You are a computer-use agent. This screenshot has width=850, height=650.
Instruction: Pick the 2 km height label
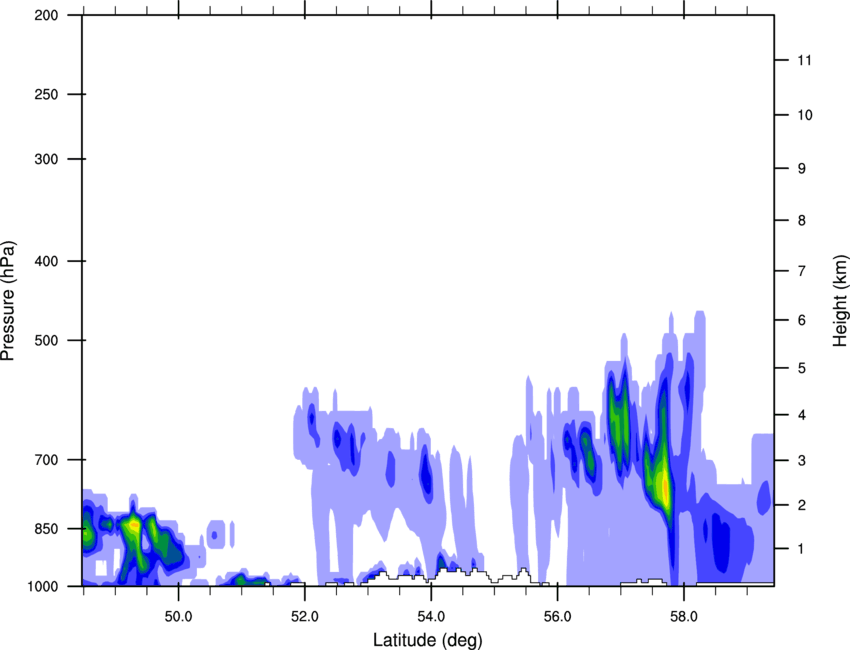point(802,505)
